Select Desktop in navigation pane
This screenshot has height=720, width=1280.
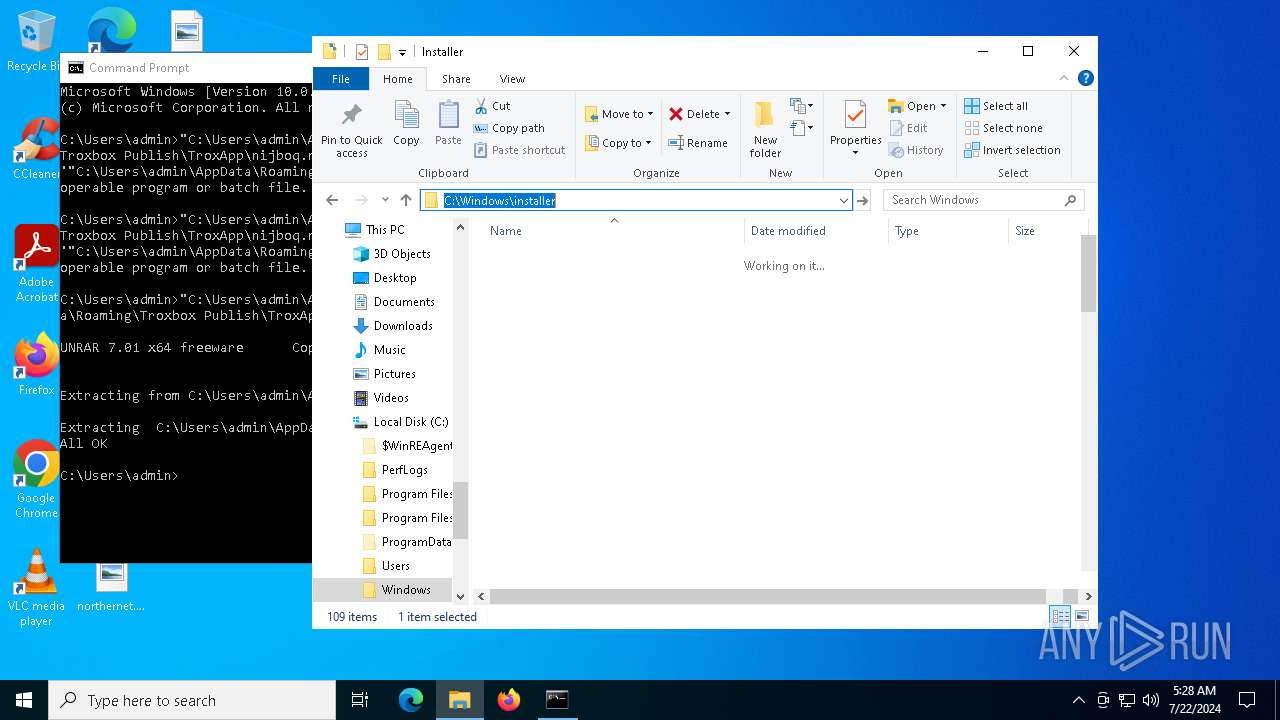tap(395, 278)
